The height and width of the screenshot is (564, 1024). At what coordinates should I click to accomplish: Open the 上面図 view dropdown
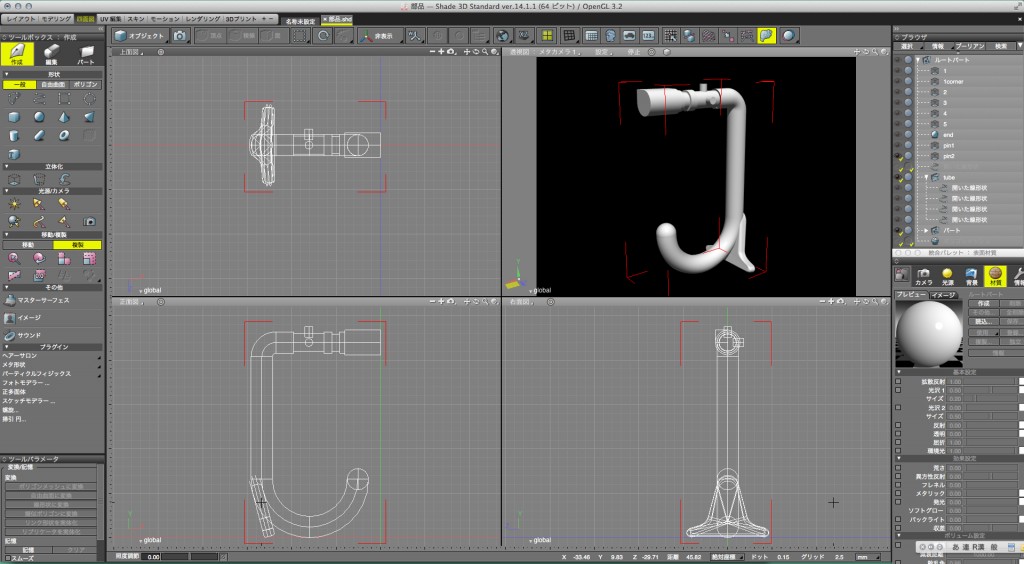pyautogui.click(x=131, y=52)
